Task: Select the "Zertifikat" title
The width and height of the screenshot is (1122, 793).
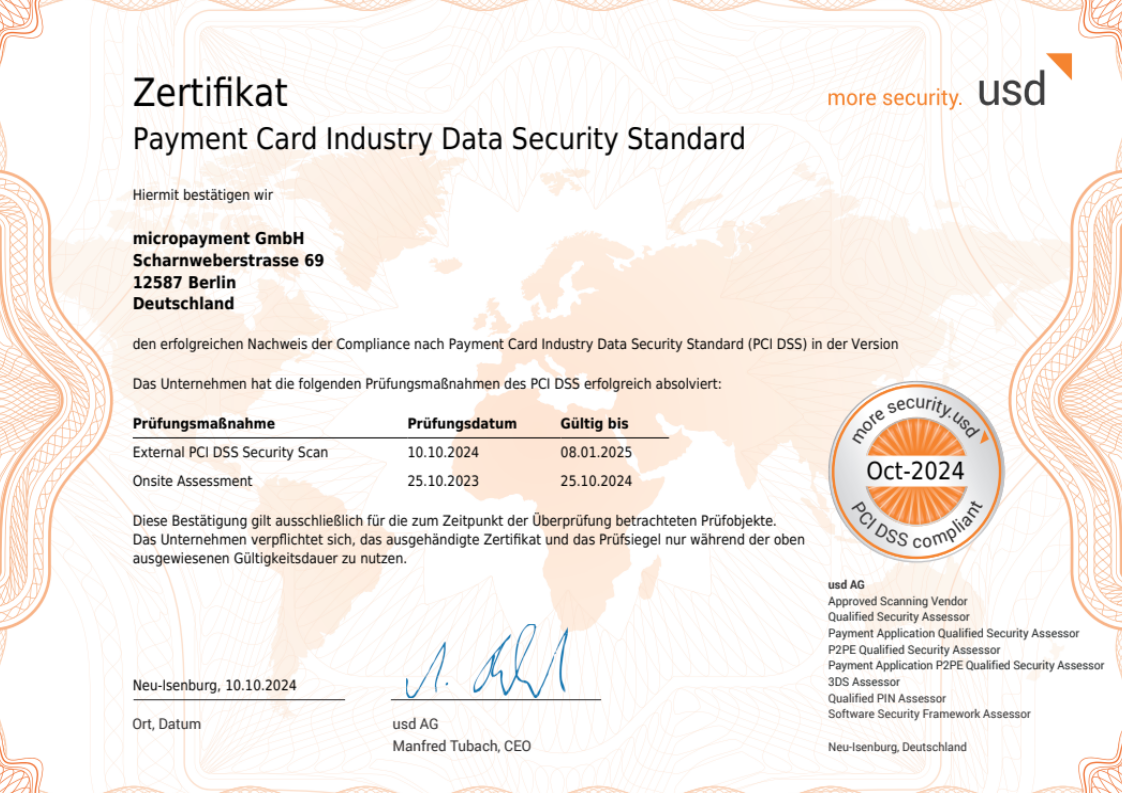Action: click(210, 93)
